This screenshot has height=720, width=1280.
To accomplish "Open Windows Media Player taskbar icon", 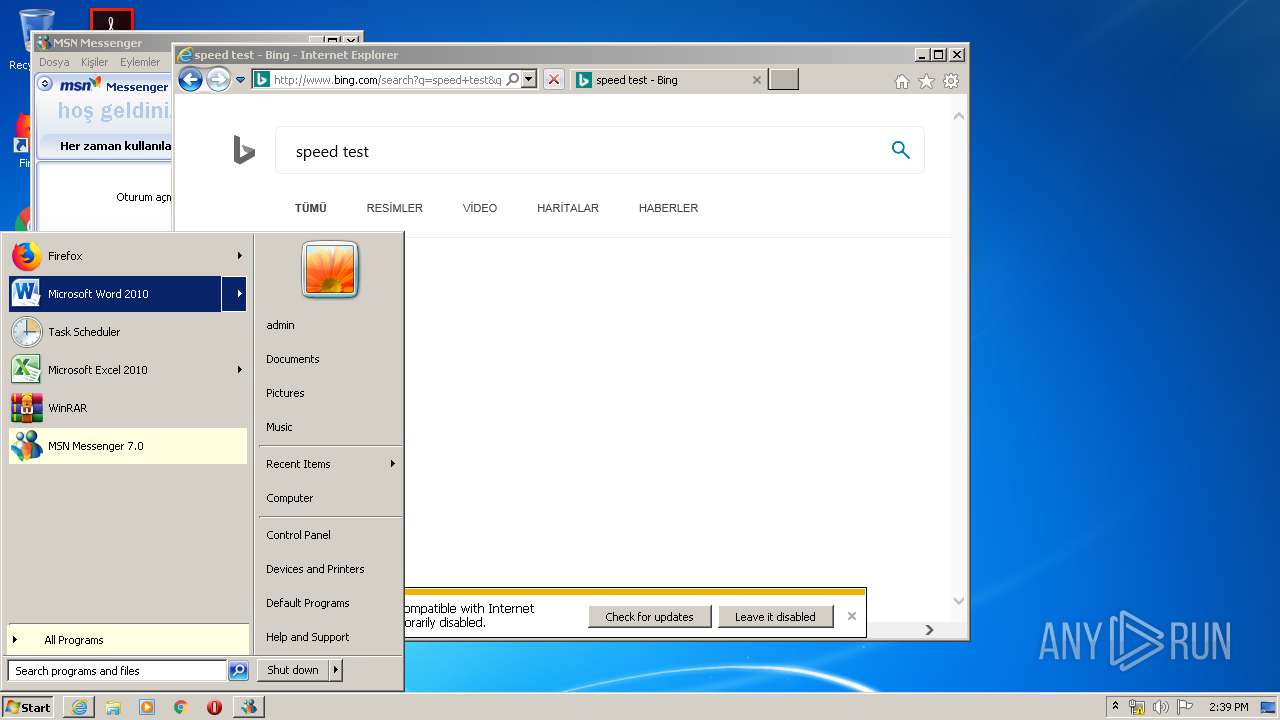I will coord(147,707).
